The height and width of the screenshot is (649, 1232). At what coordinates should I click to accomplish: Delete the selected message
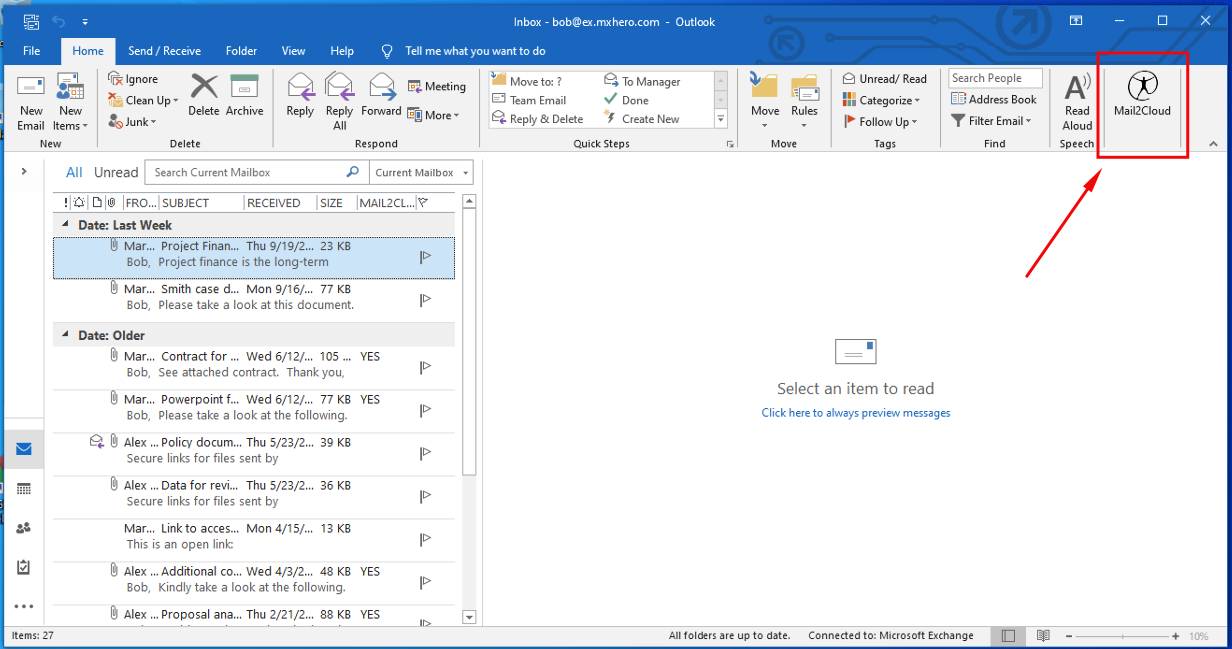click(204, 95)
